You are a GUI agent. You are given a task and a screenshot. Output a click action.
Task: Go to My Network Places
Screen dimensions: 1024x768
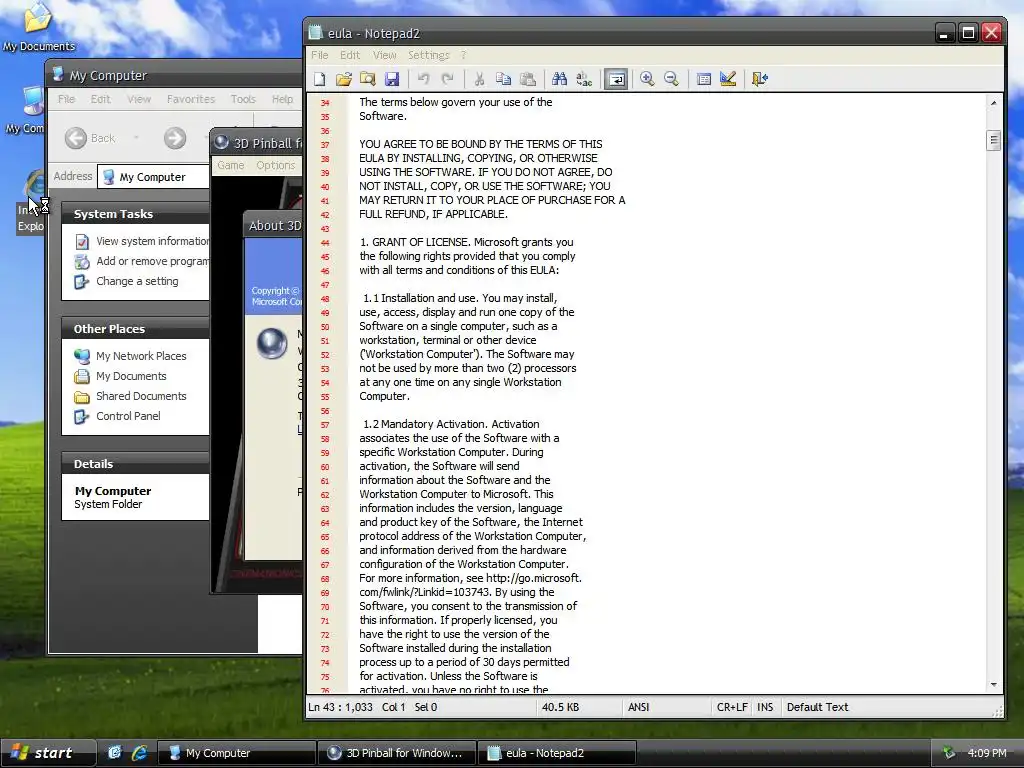coord(131,356)
